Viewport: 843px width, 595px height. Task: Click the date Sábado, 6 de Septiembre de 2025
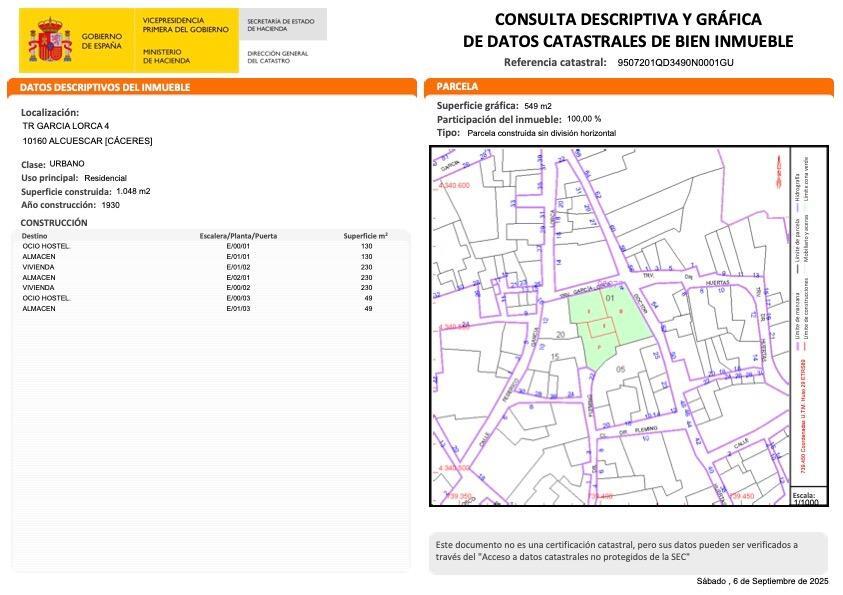pyautogui.click(x=763, y=581)
